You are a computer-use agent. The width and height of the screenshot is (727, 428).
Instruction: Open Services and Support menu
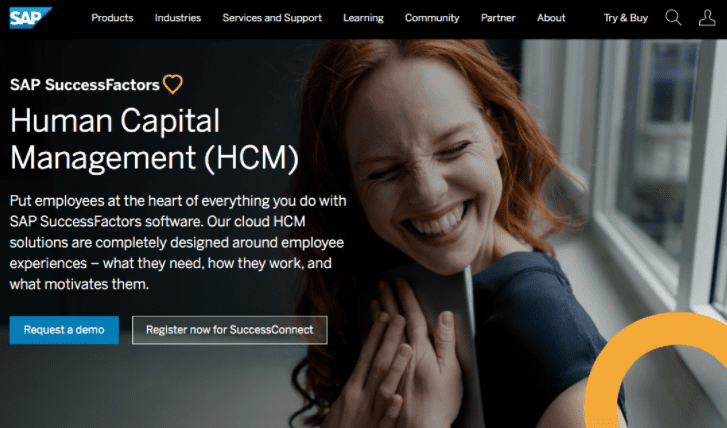click(x=272, y=18)
